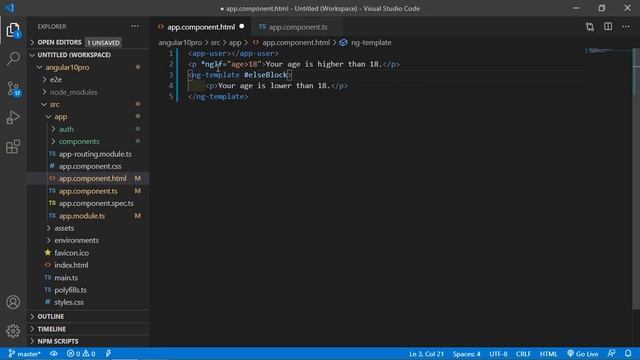
Task: Click Ln 3, Col 21 cursor position
Action: 426,354
